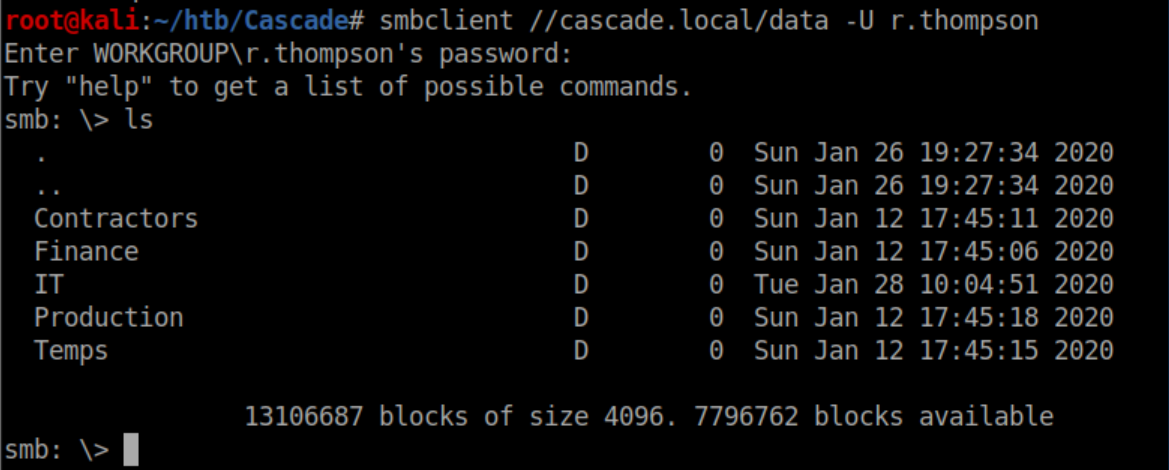Click the IT directory entry
Viewport: 1169px width, 470px height.
click(x=49, y=284)
